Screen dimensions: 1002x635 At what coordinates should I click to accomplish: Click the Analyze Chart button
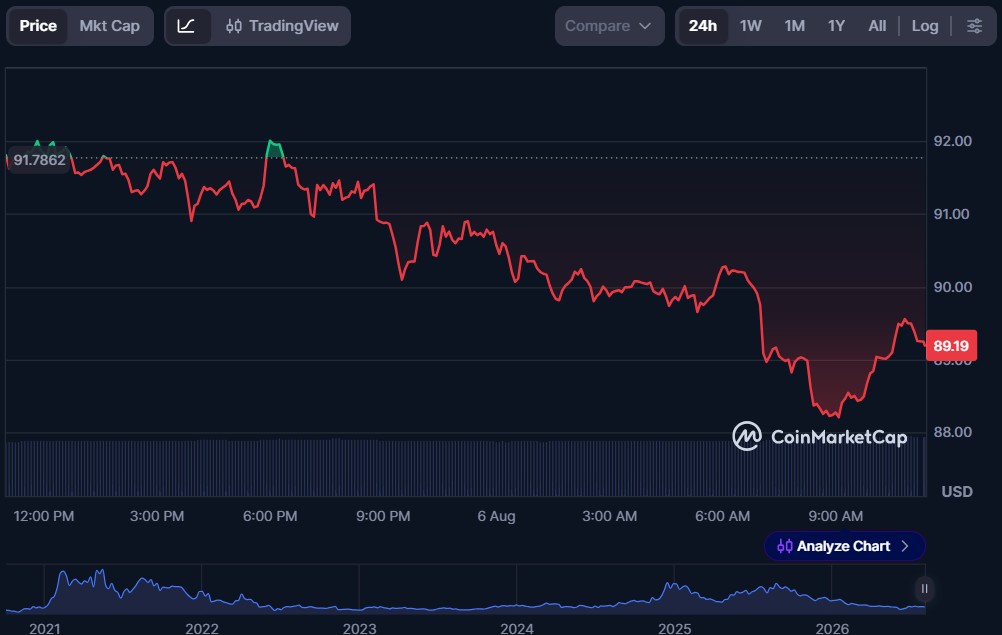tap(844, 546)
